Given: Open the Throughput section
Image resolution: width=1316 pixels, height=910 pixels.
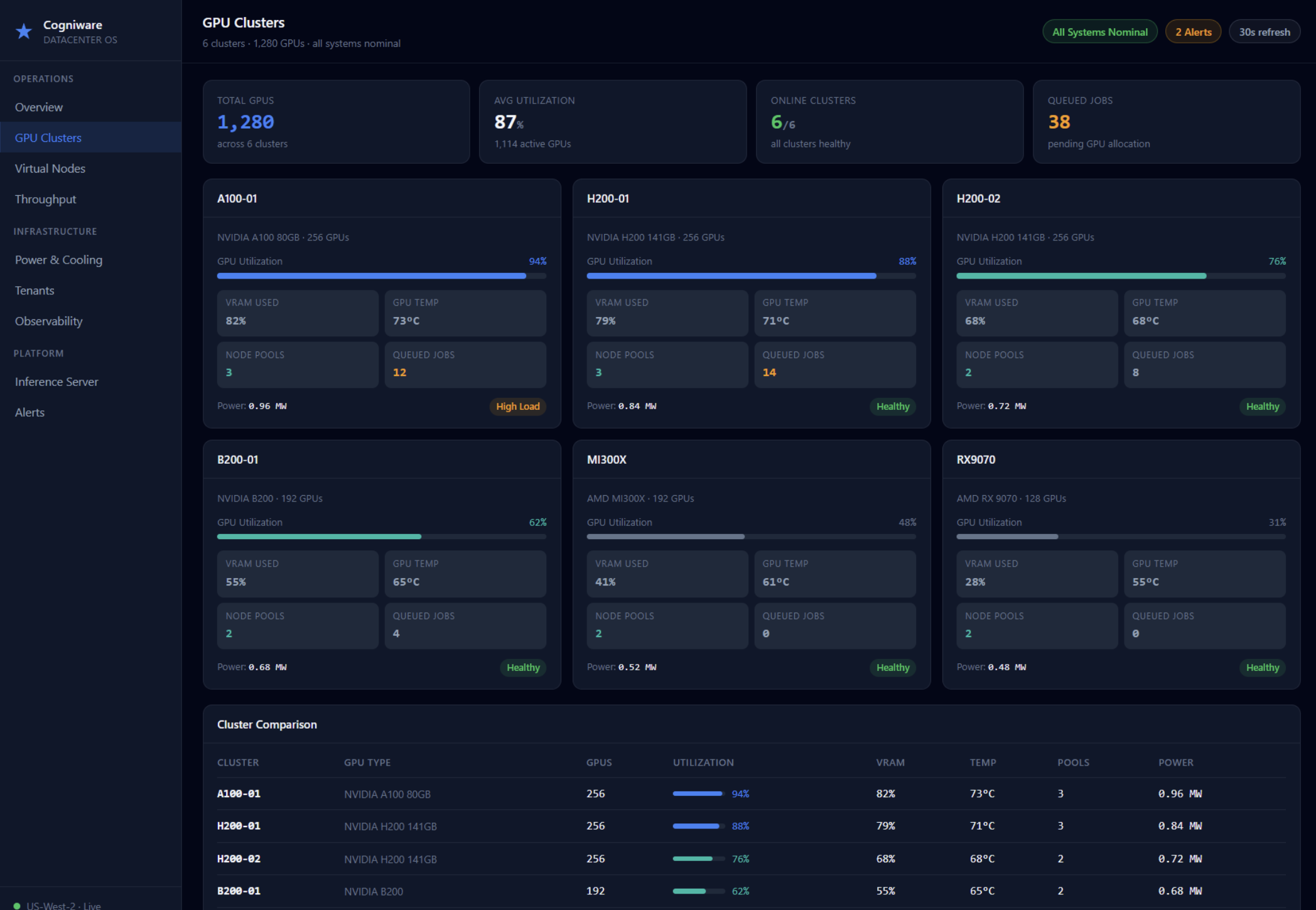Looking at the screenshot, I should pos(90,199).
